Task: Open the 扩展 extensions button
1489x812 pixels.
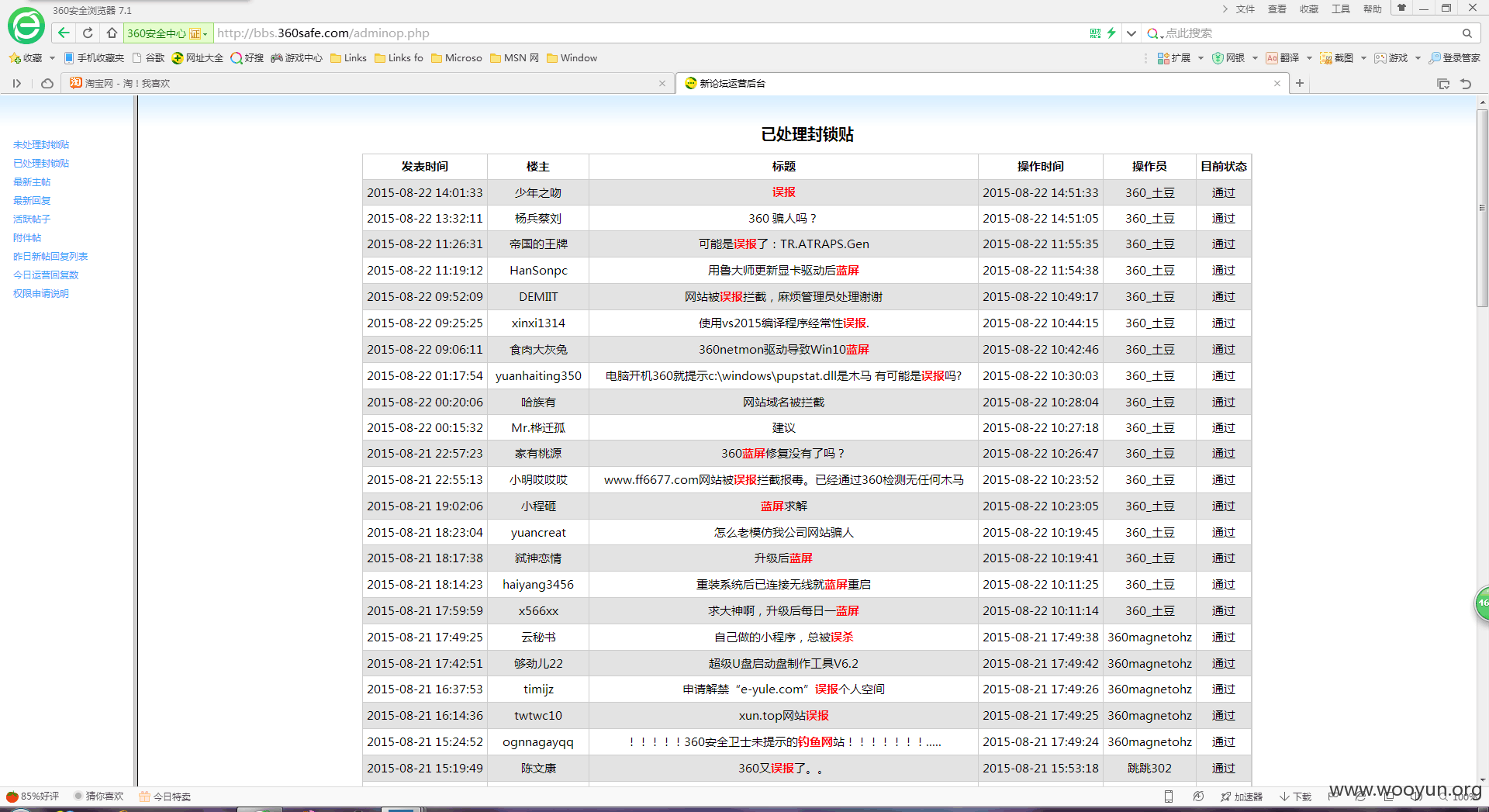Action: [x=1174, y=58]
